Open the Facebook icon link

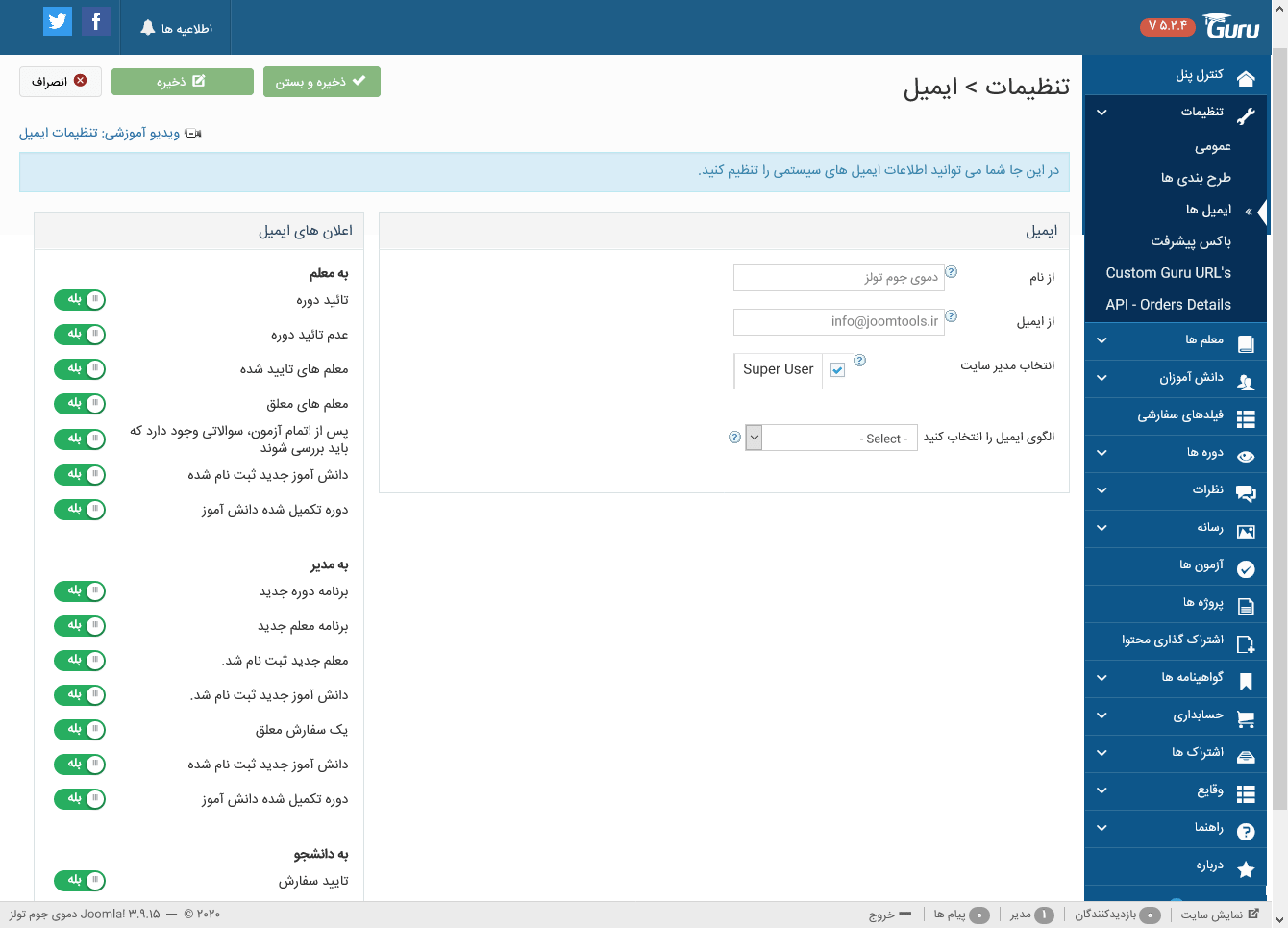pos(95,21)
